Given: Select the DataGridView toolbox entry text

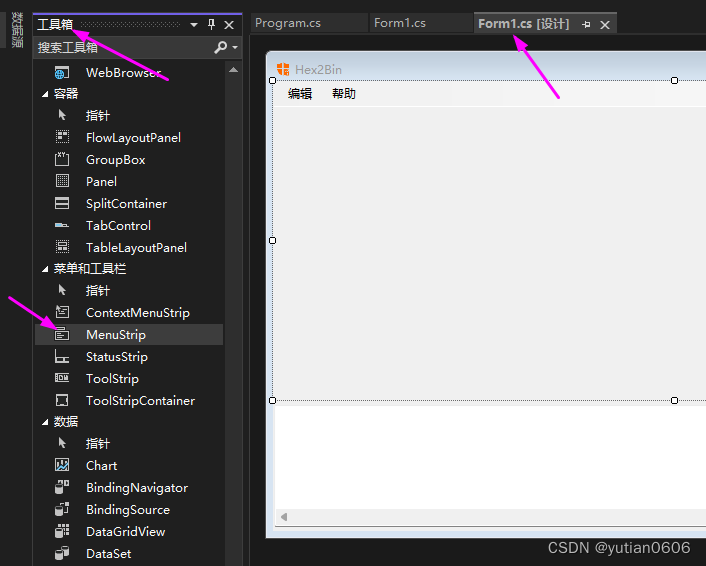Looking at the screenshot, I should [126, 531].
